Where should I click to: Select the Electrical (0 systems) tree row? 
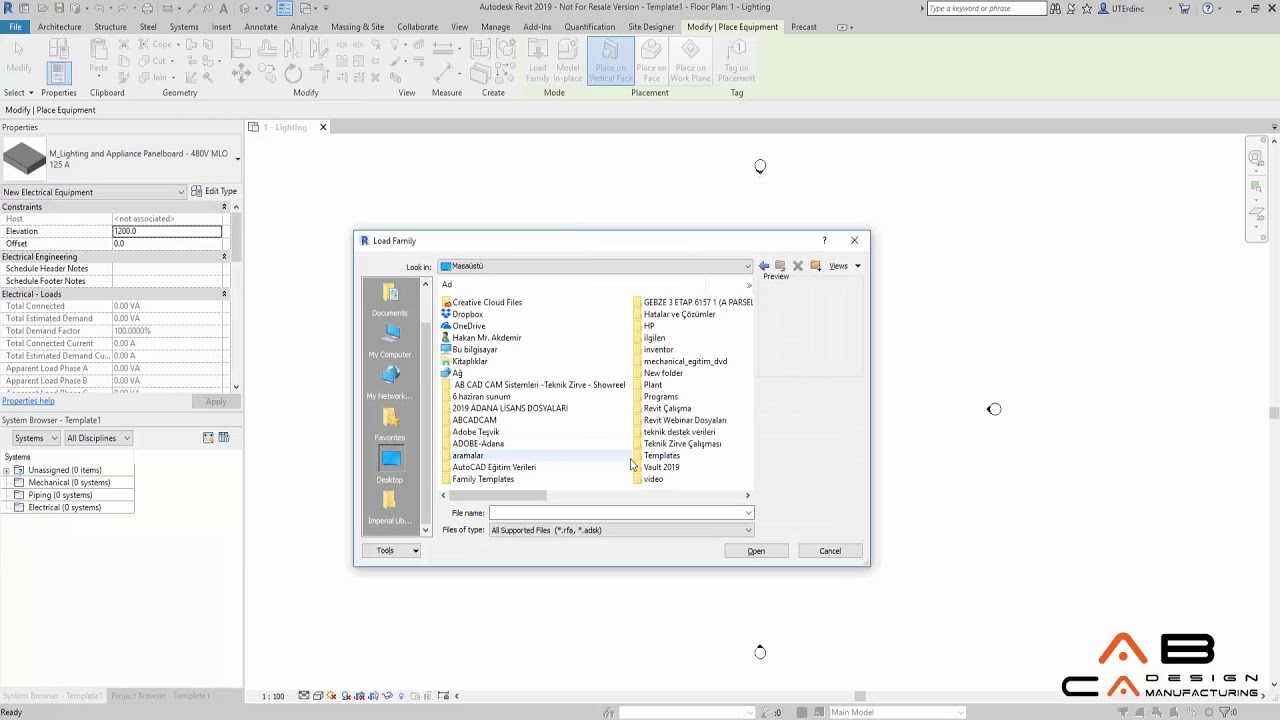click(x=64, y=507)
